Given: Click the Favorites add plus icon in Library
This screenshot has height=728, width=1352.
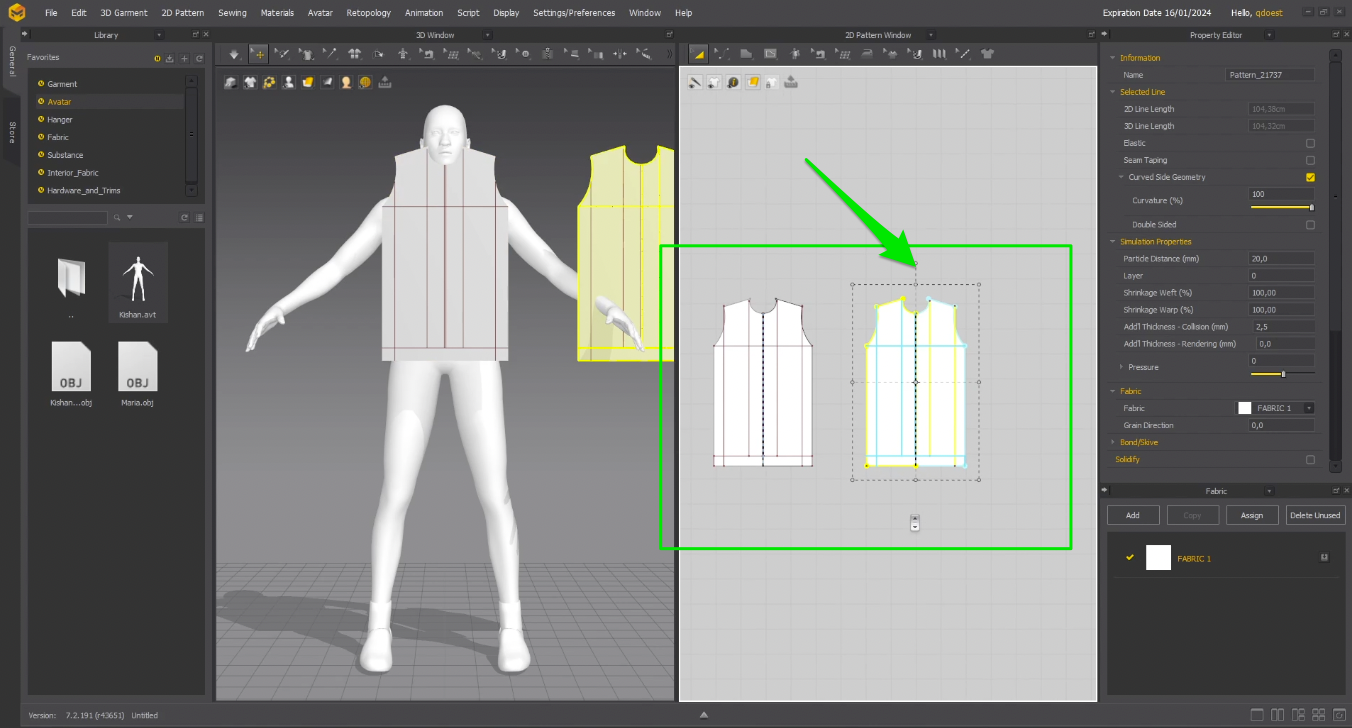Looking at the screenshot, I should tap(184, 58).
